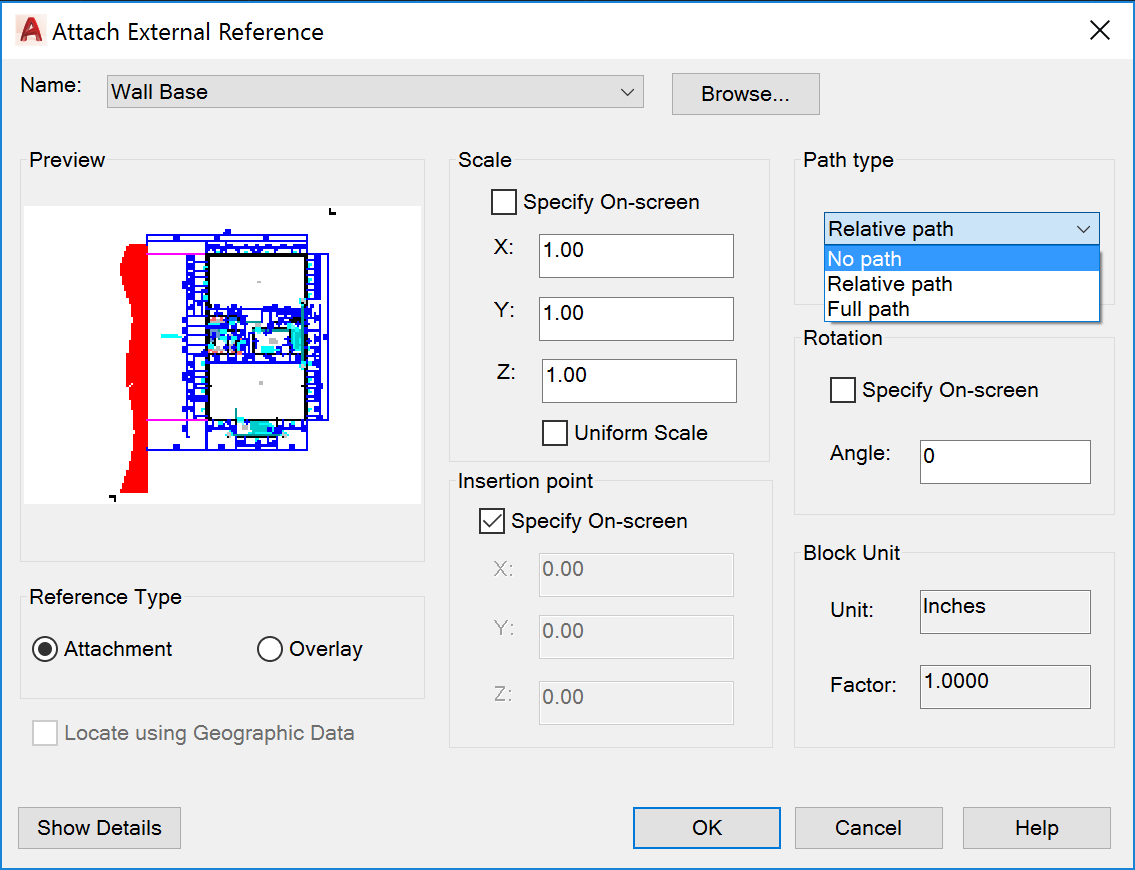Open the Name drop-down list
The width and height of the screenshot is (1135, 870).
[x=628, y=91]
